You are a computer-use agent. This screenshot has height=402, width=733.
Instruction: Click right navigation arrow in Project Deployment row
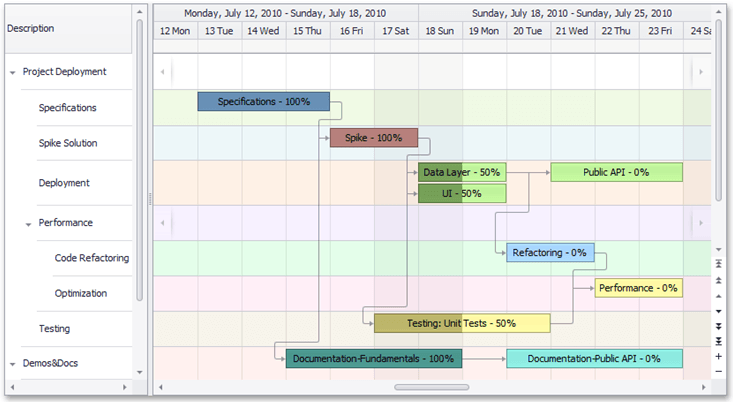pyautogui.click(x=701, y=72)
